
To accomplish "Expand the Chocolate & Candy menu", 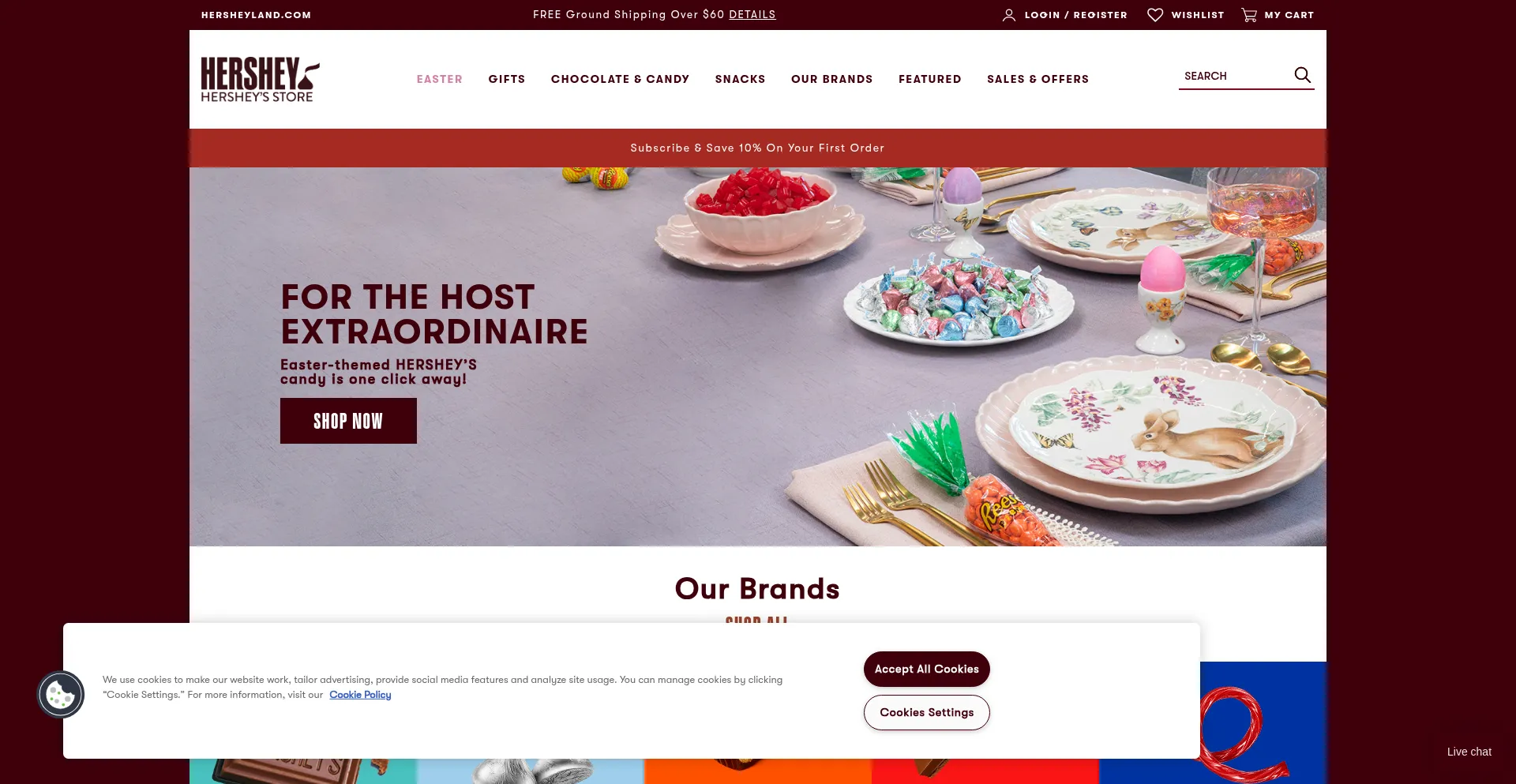I will (x=621, y=79).
